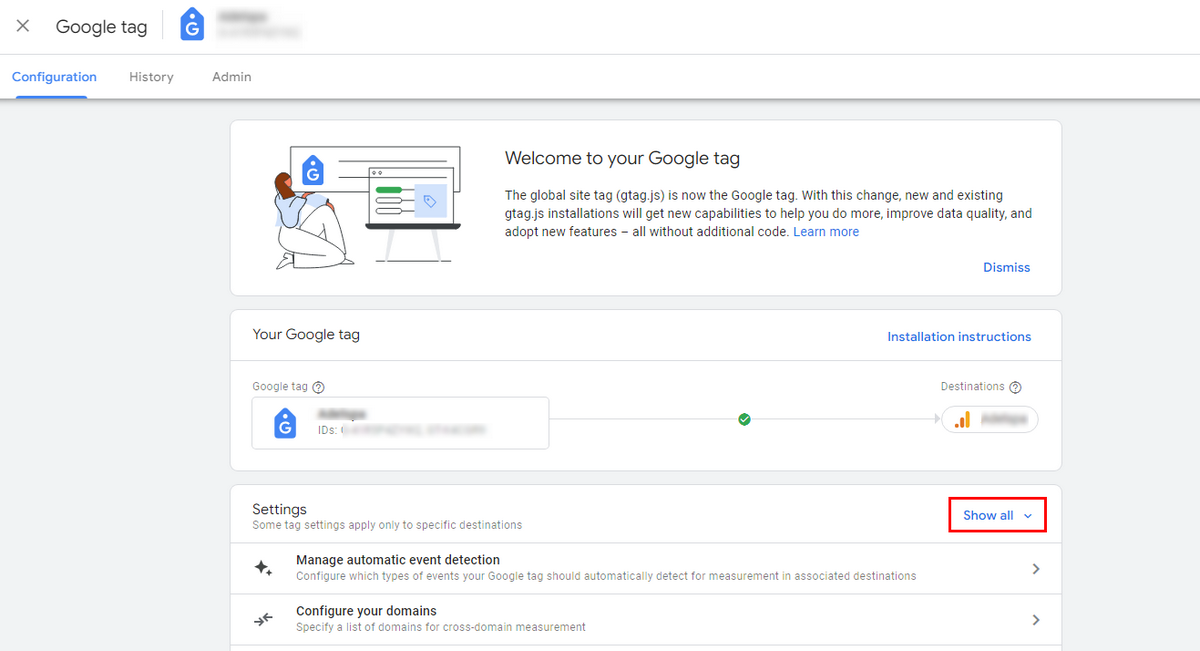This screenshot has width=1200, height=651.
Task: Click the welcome illustration image
Action: pos(367,208)
